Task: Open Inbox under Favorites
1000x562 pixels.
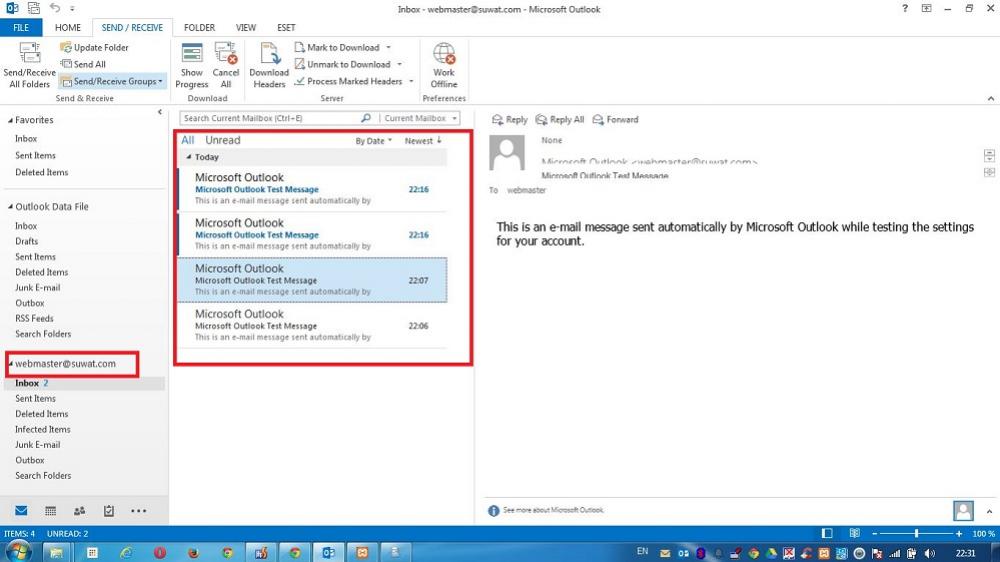Action: pos(26,138)
